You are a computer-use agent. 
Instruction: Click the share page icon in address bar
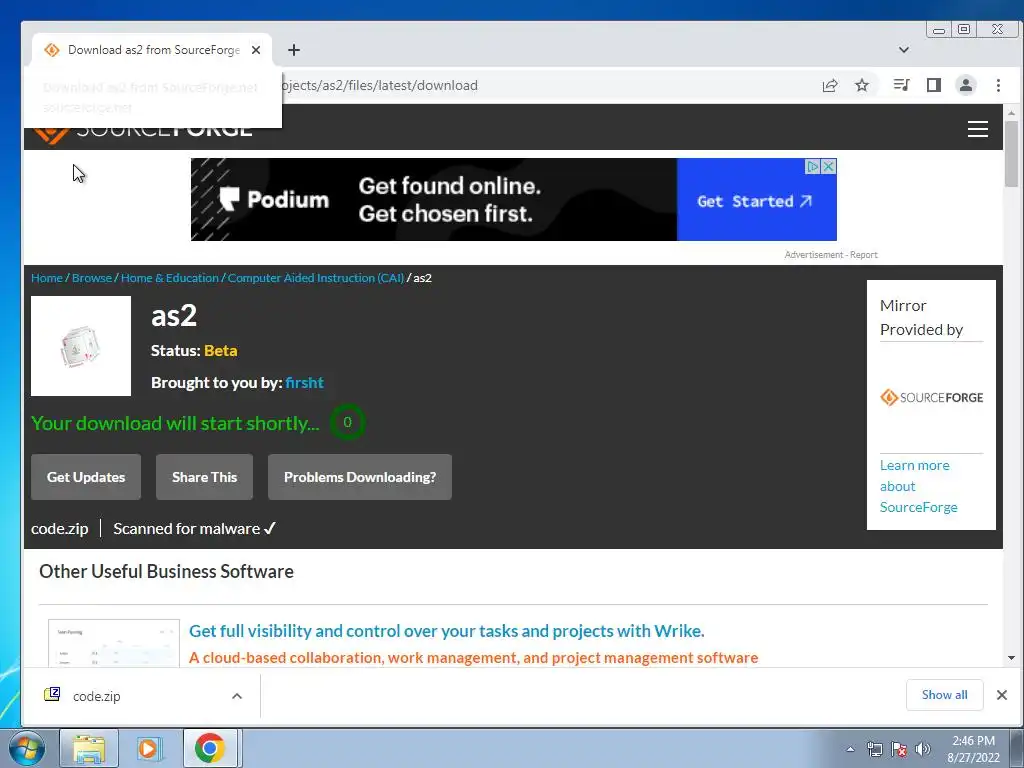(x=829, y=86)
